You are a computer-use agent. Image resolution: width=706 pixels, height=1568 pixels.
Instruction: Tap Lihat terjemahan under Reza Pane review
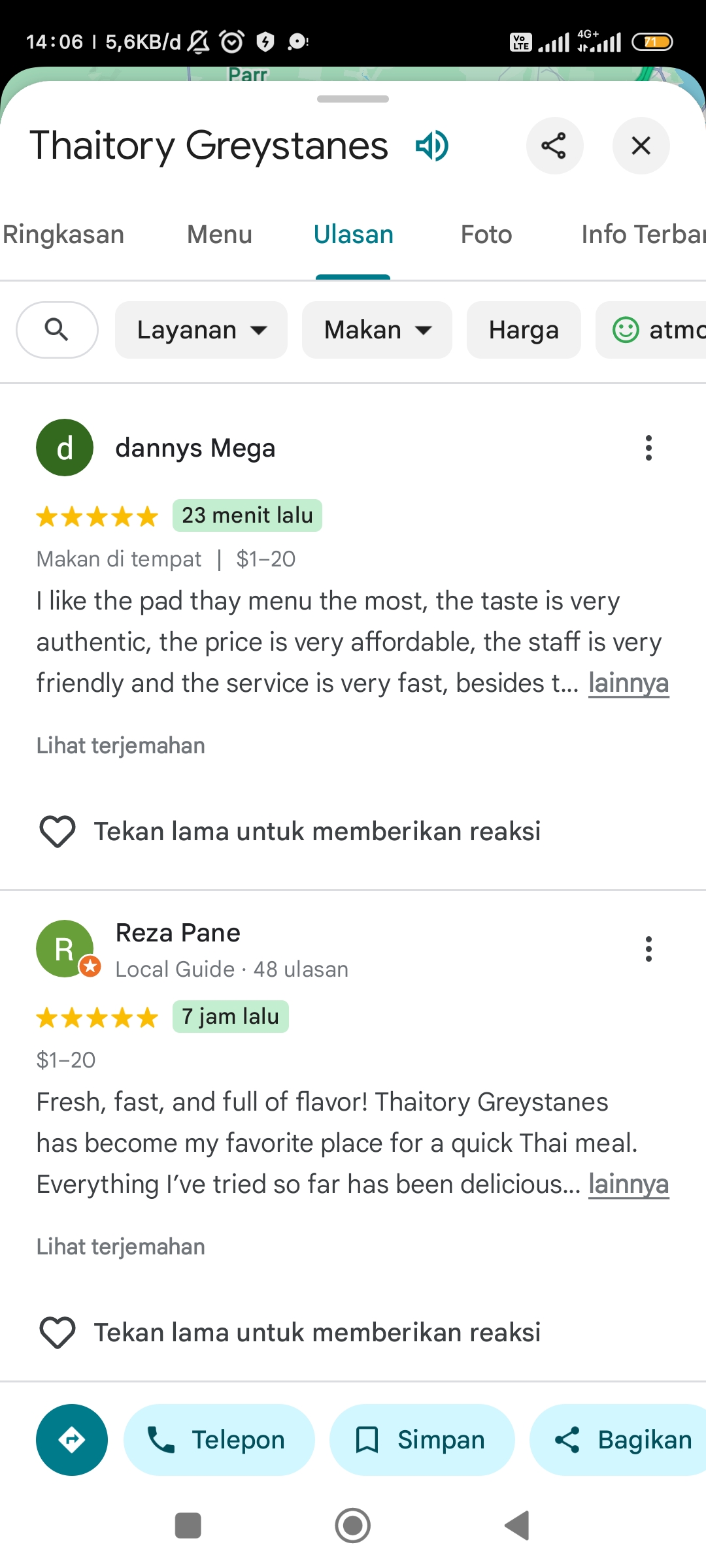tap(121, 1247)
